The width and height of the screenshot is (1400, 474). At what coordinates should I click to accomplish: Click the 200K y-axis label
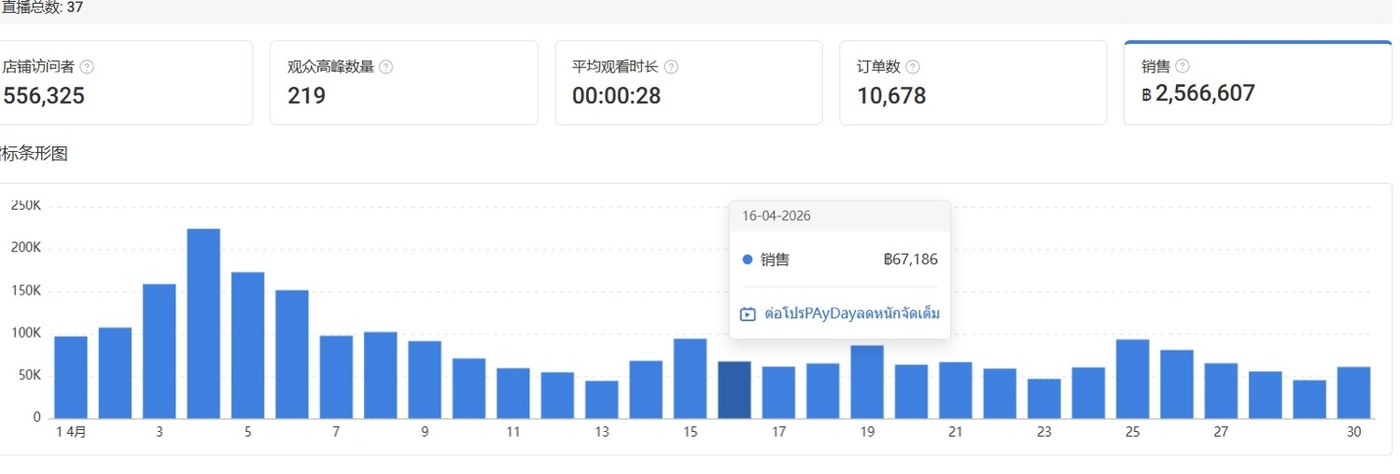coord(25,249)
